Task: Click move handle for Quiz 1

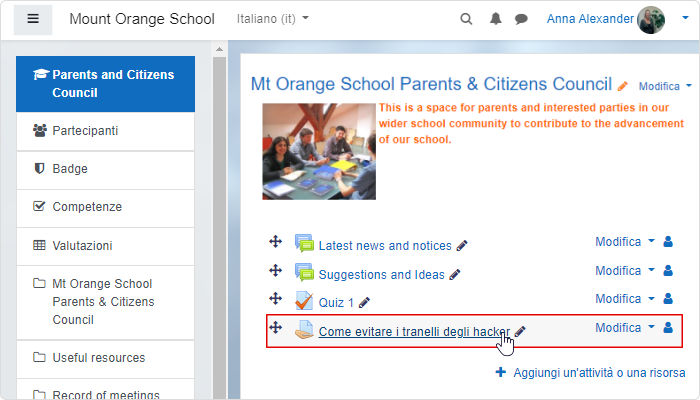Action: [275, 299]
